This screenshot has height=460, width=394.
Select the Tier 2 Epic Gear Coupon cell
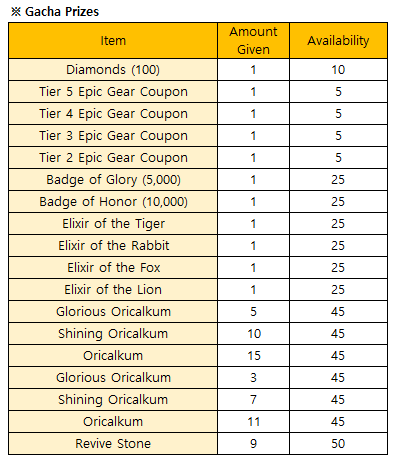[113, 158]
